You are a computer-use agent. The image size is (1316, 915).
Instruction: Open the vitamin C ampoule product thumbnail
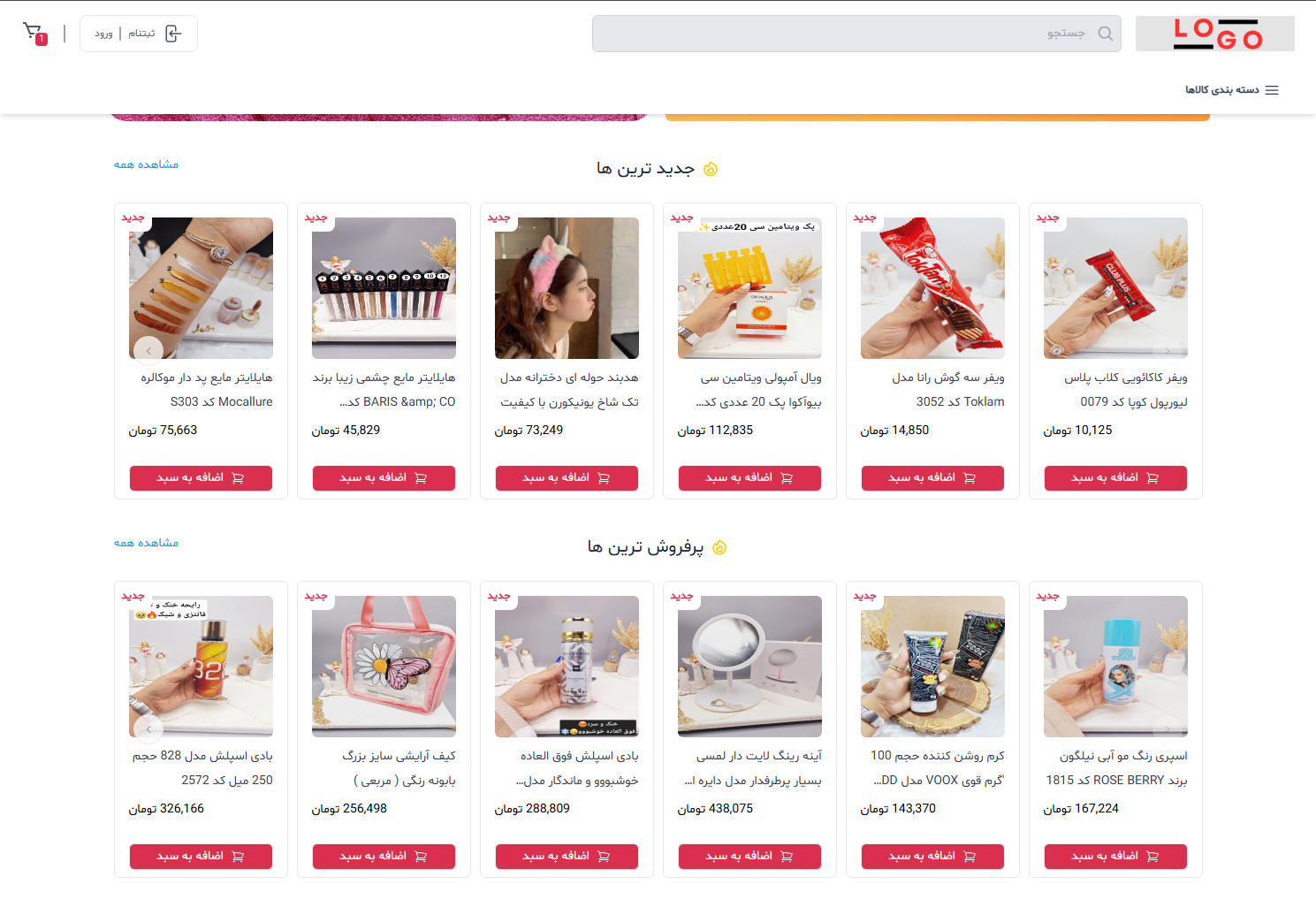point(749,288)
